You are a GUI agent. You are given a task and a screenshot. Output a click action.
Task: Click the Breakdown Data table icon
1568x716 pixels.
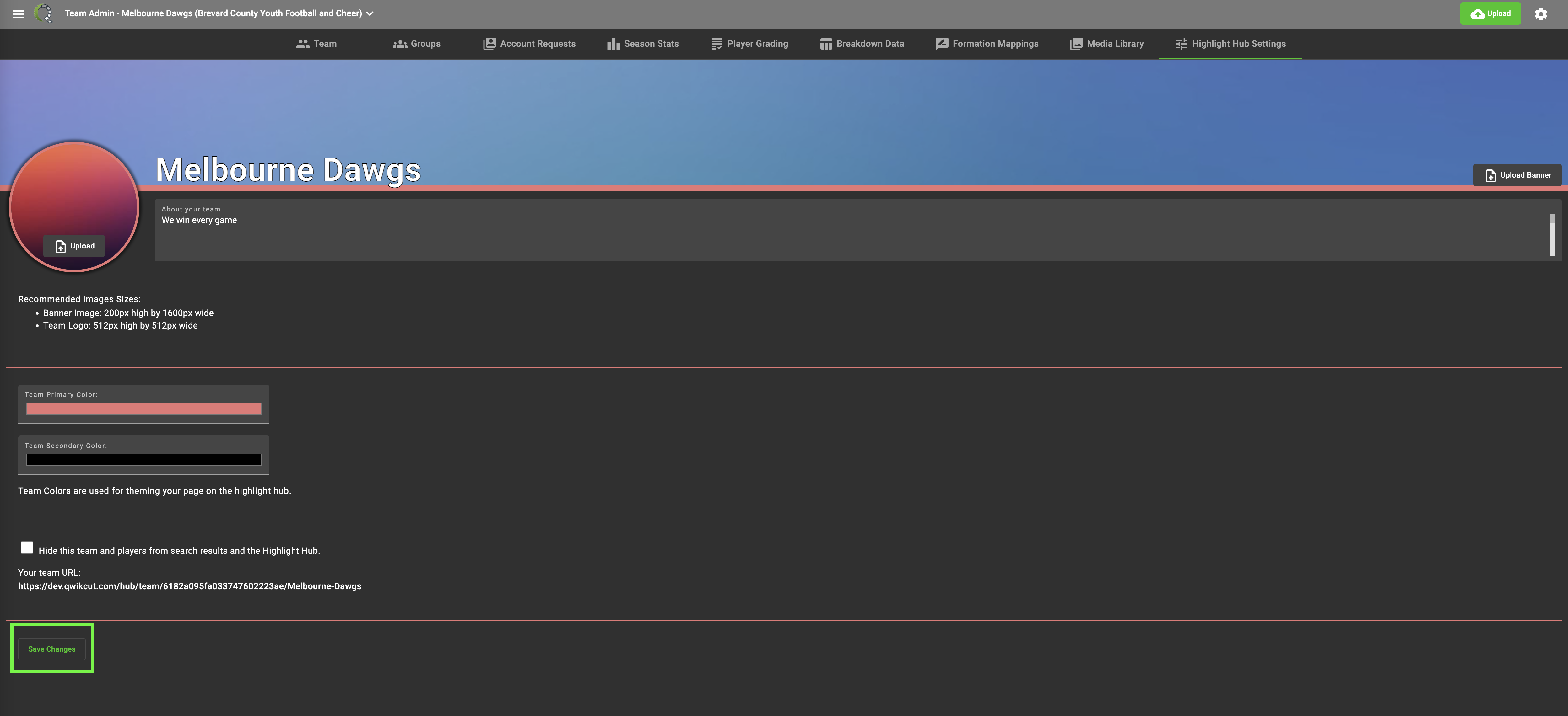pyautogui.click(x=826, y=44)
